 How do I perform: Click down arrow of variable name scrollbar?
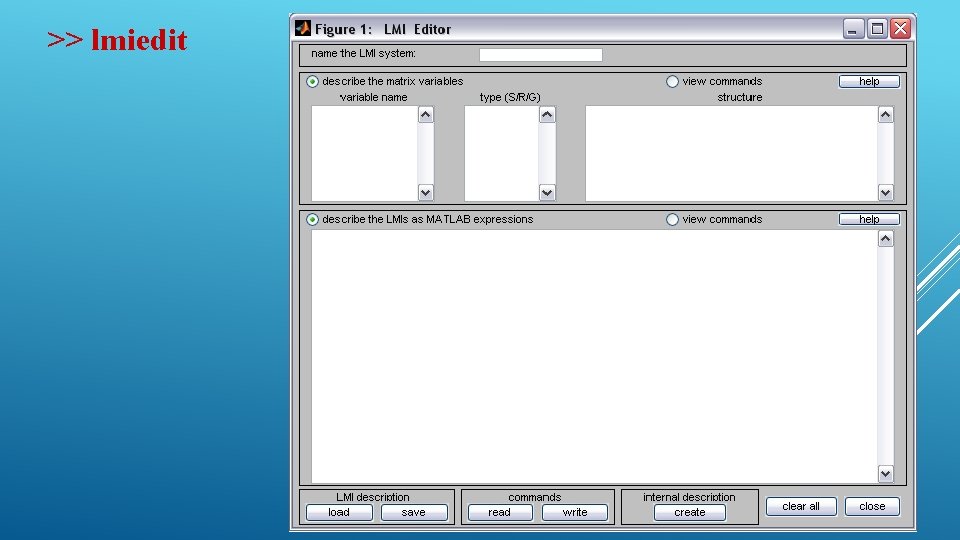pyautogui.click(x=426, y=192)
